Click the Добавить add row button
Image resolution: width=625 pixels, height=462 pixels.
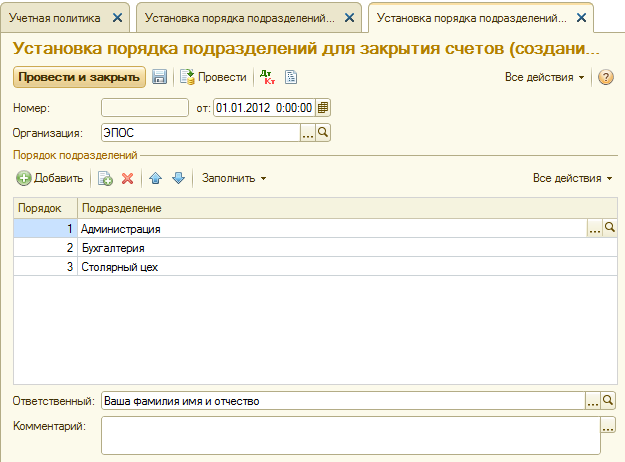tap(50, 178)
